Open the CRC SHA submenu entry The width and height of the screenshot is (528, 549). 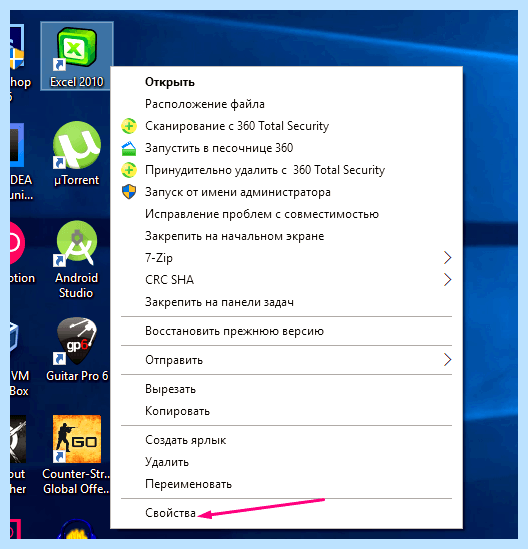(x=286, y=280)
